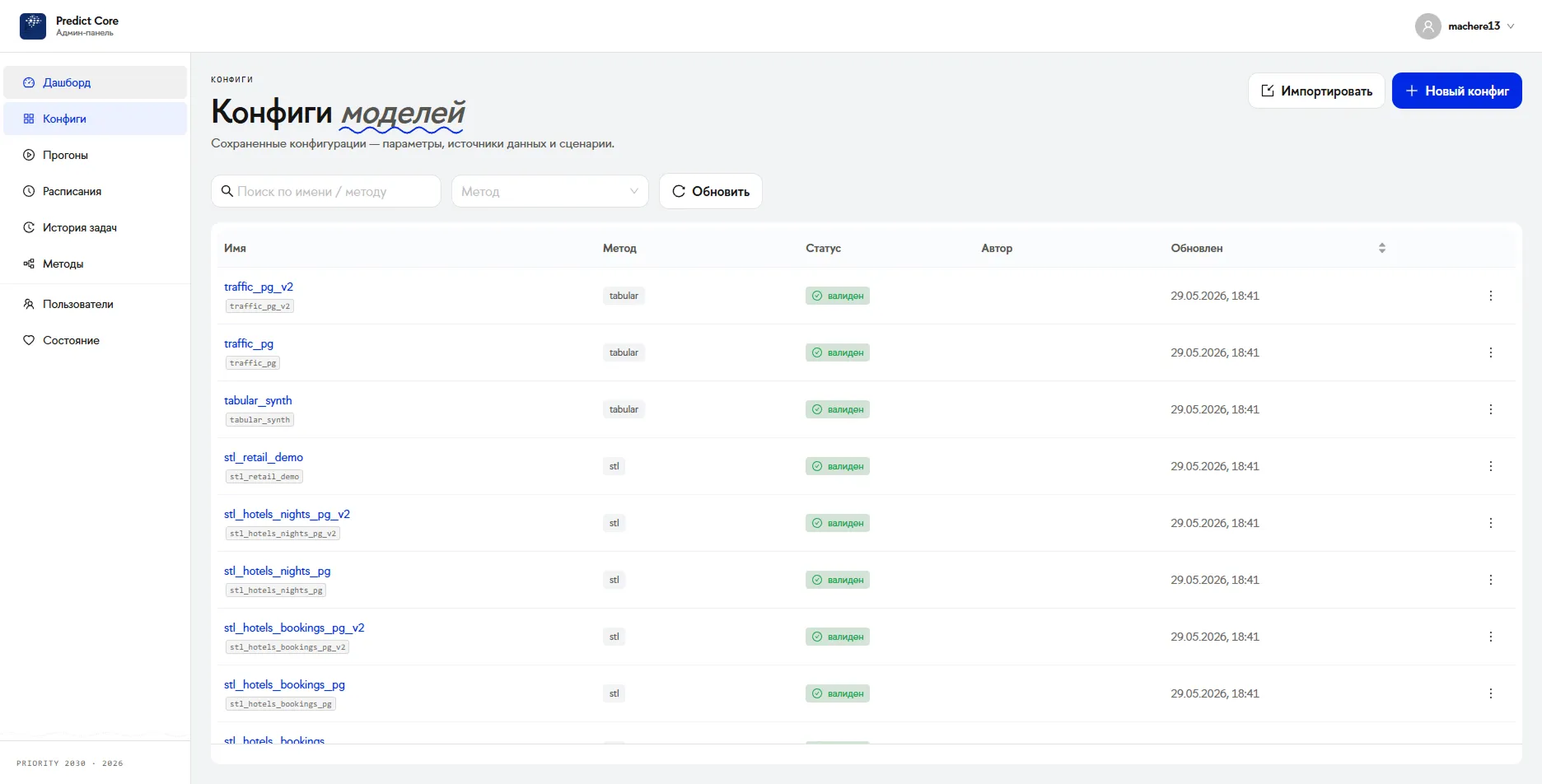Open the actions menu for stl_hotels_bookings_pg_v2 row
The width and height of the screenshot is (1542, 784).
point(1490,637)
